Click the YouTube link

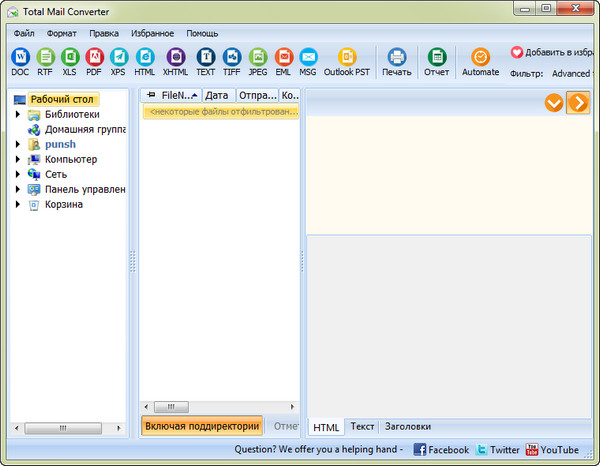(551, 450)
